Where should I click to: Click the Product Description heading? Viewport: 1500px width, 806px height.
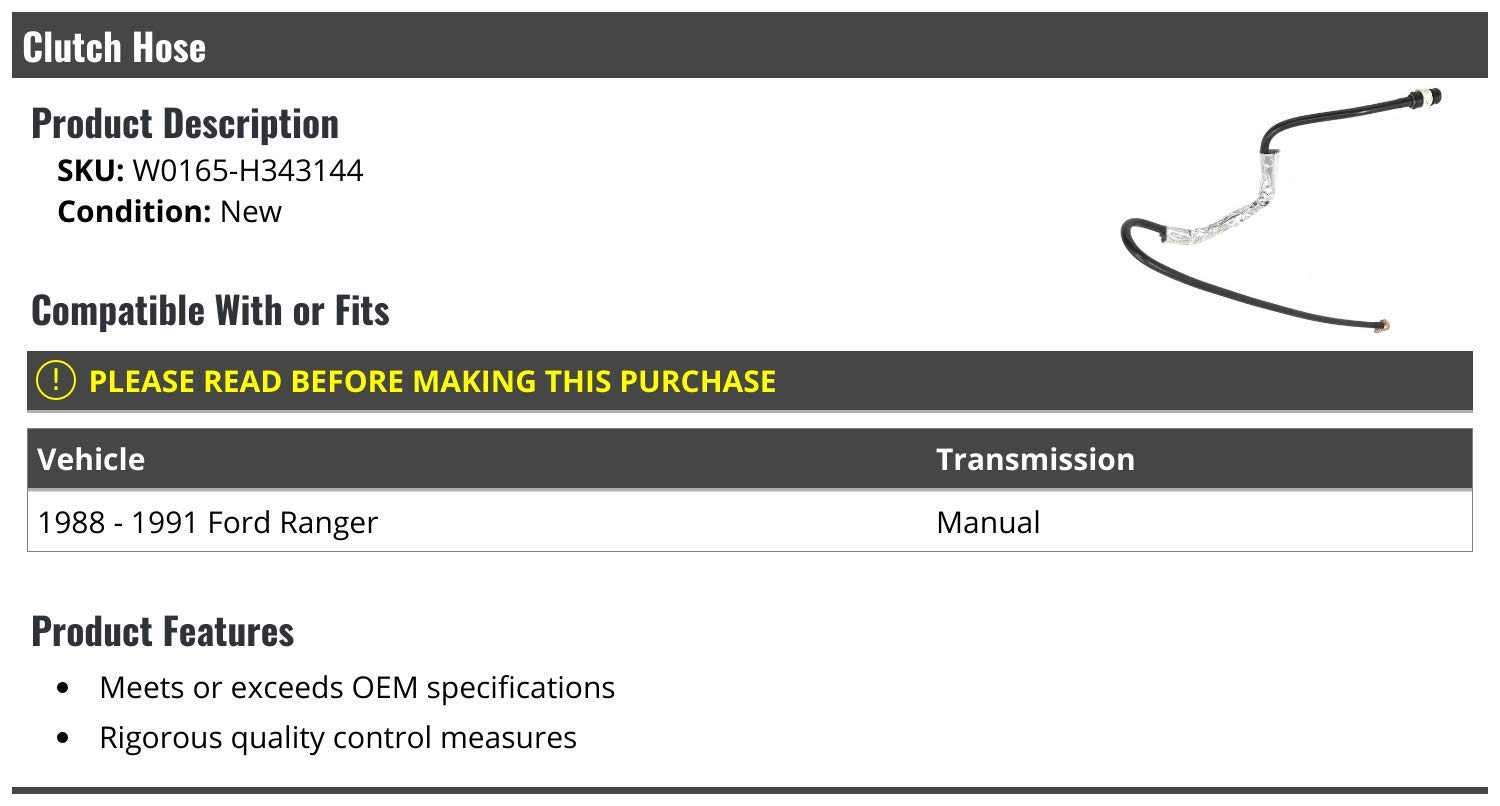[185, 123]
